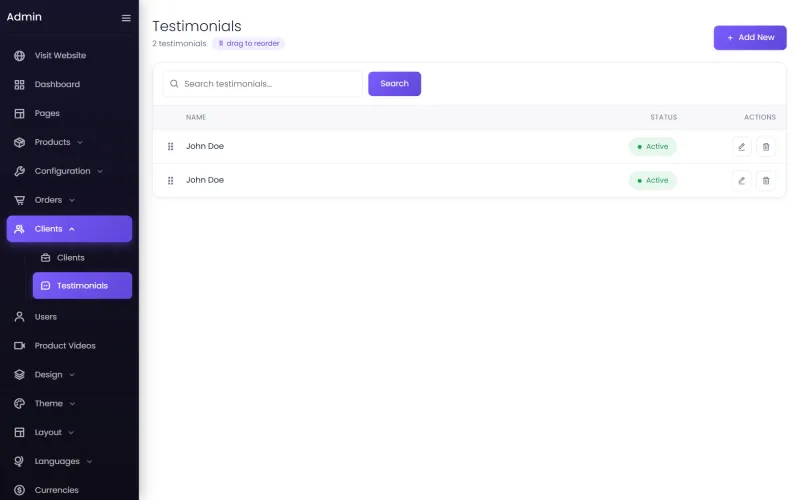The height and width of the screenshot is (500, 800).
Task: Click the Admin title
Action: pos(24,17)
